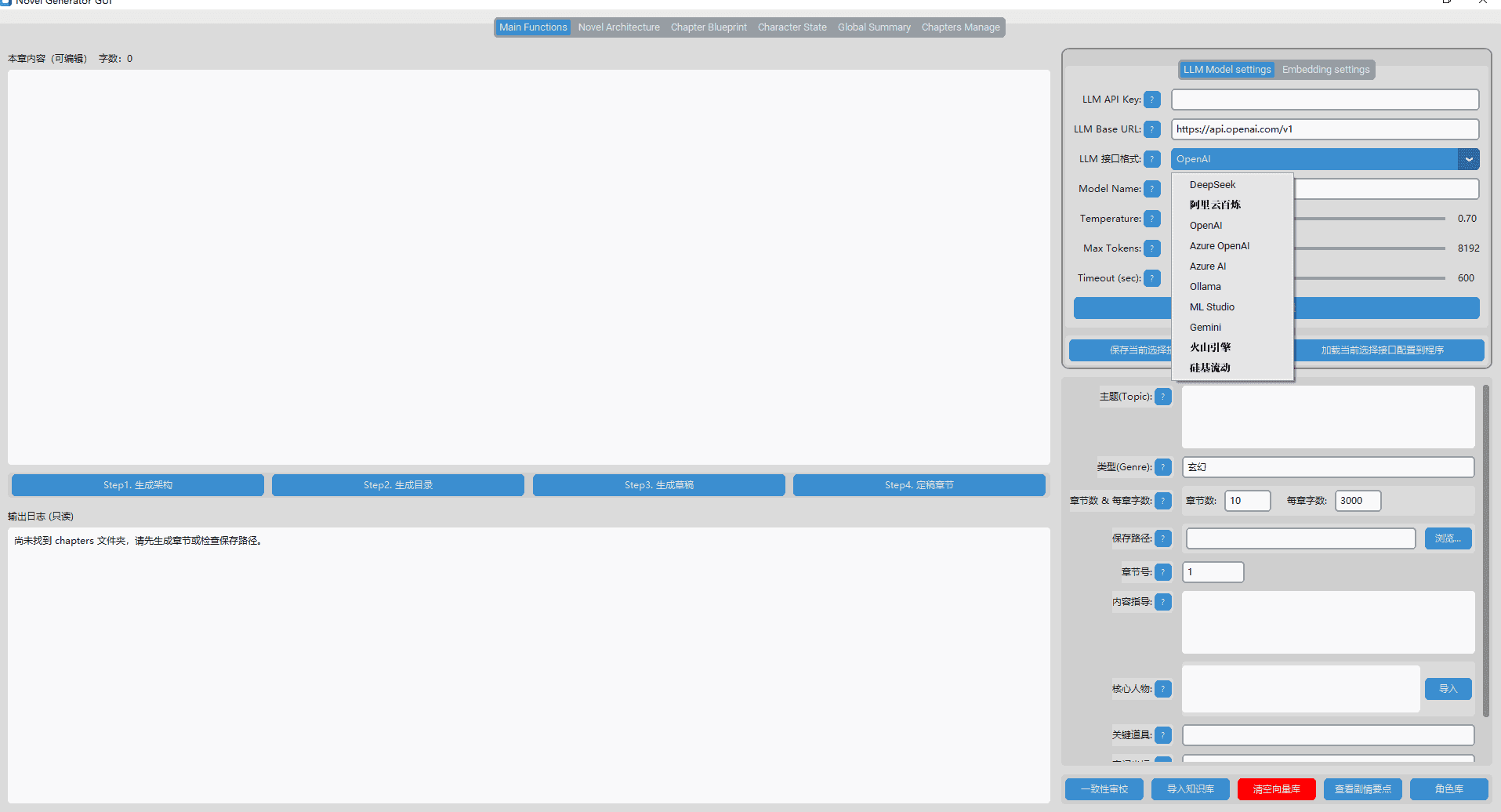
Task: Click the red 清空向量库 button
Action: pyautogui.click(x=1276, y=789)
